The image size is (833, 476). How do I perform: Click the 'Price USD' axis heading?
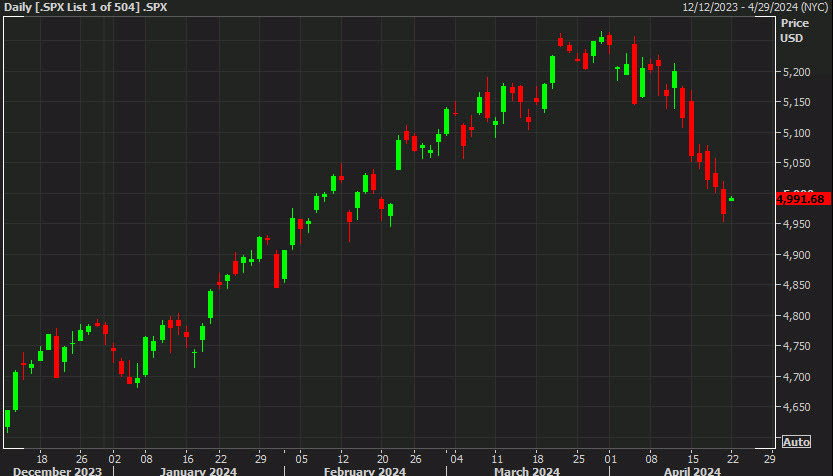(x=794, y=30)
